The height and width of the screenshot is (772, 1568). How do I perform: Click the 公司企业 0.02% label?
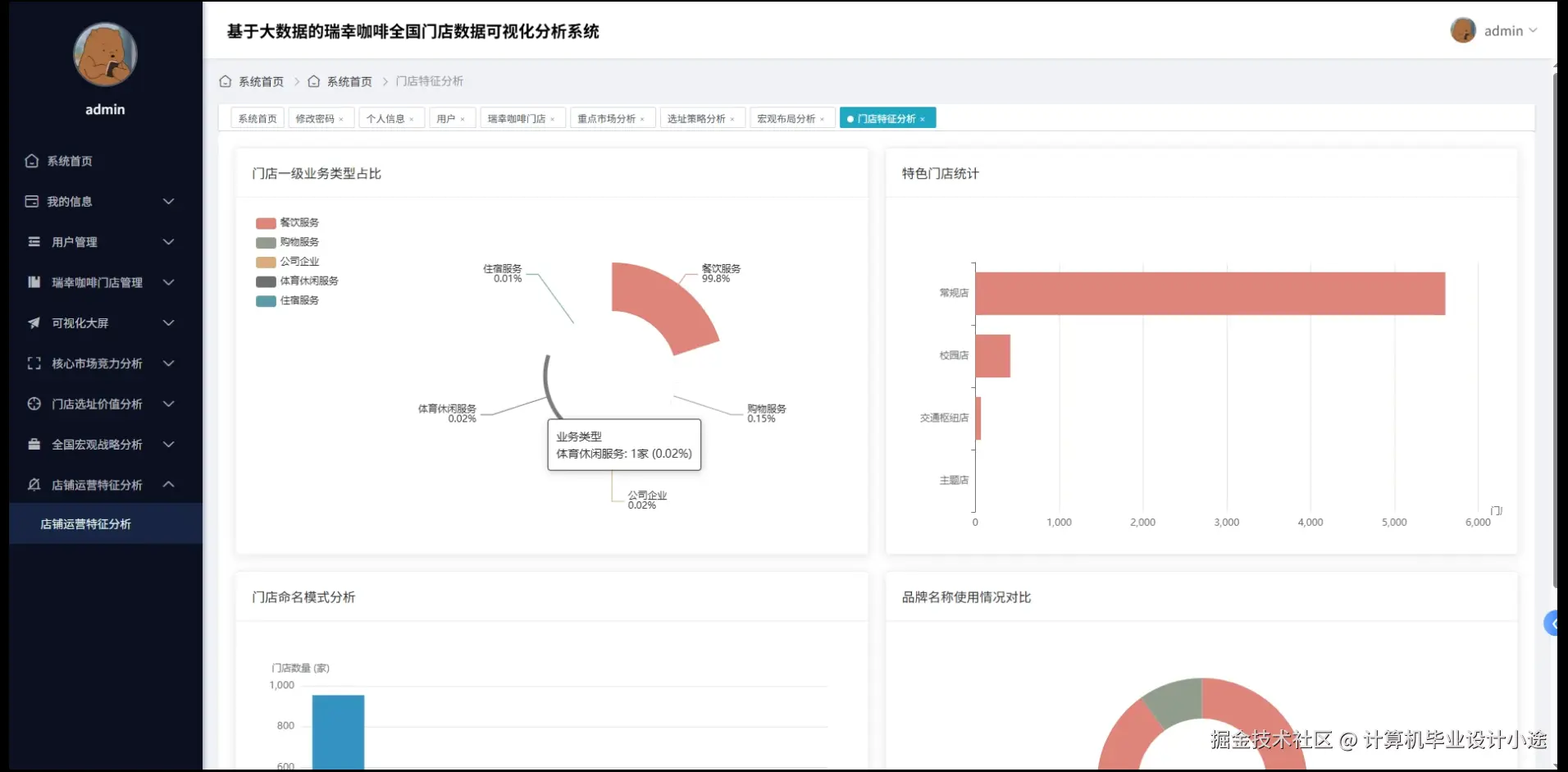coord(647,500)
